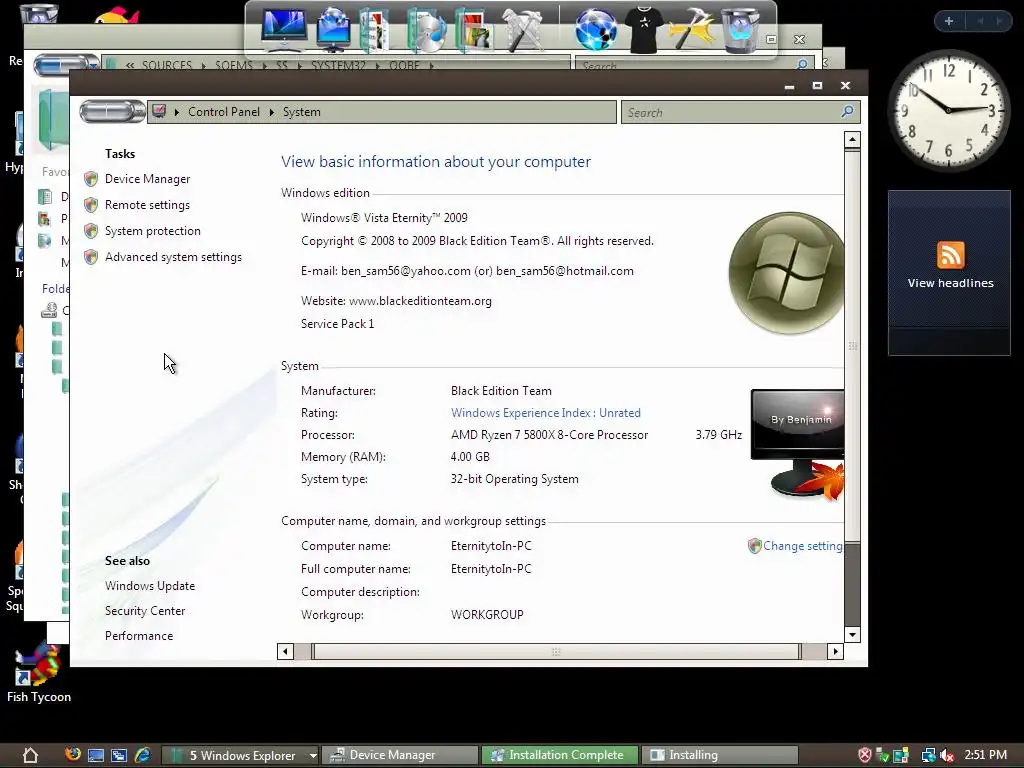Open Windows Update under See also
Viewport: 1024px width, 768px height.
click(x=150, y=586)
